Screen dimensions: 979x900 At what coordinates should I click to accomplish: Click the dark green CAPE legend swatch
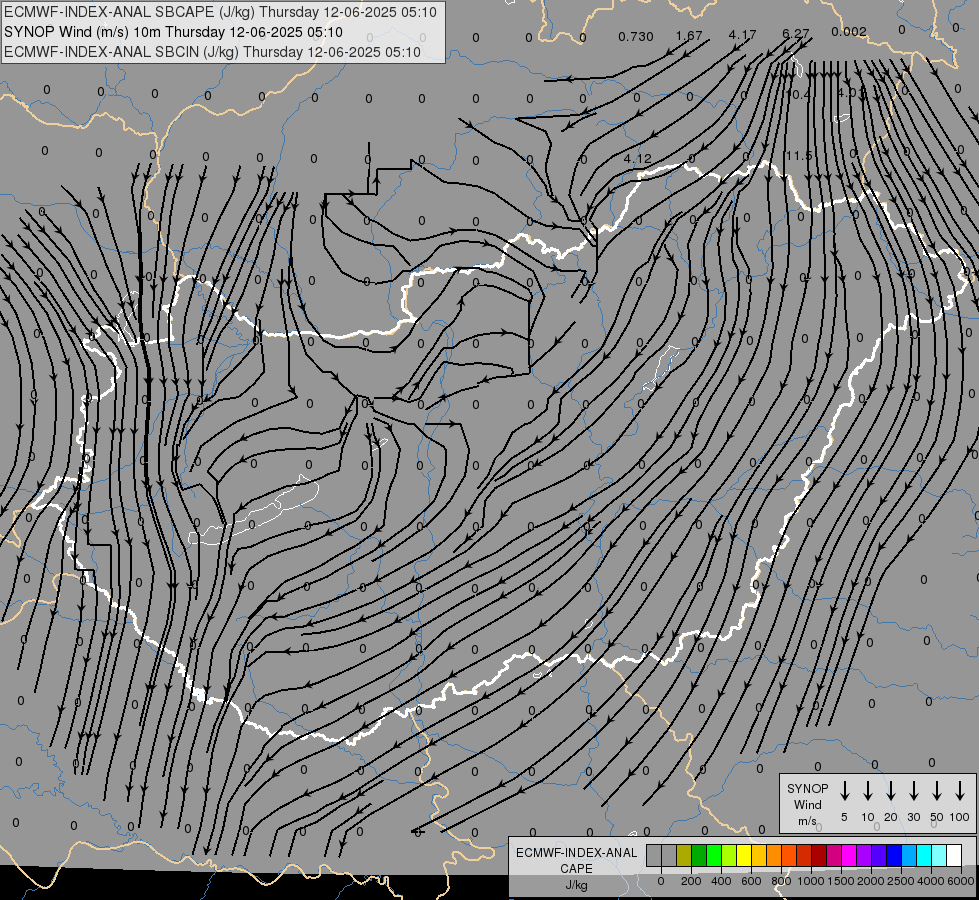(x=699, y=855)
